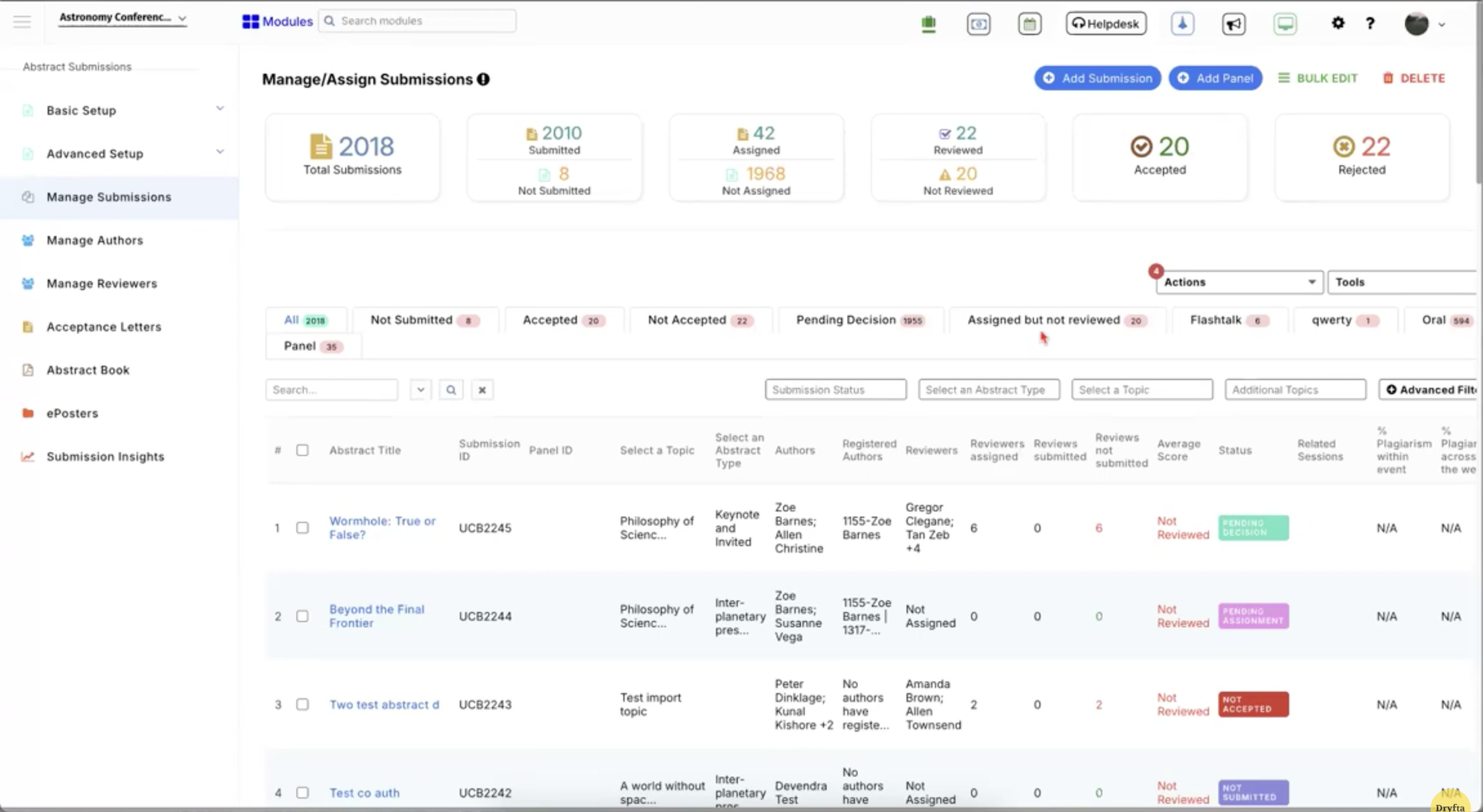The width and height of the screenshot is (1483, 812).
Task: Select the qwerty tab
Action: click(1345, 320)
